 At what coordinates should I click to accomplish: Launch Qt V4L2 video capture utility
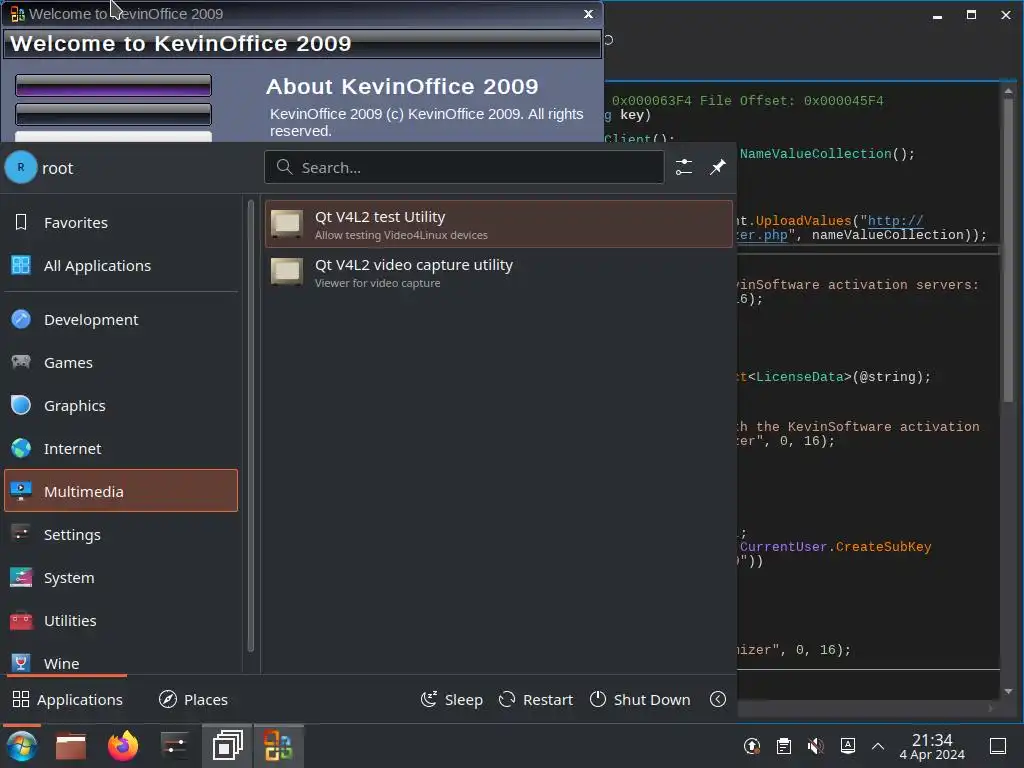pyautogui.click(x=498, y=272)
